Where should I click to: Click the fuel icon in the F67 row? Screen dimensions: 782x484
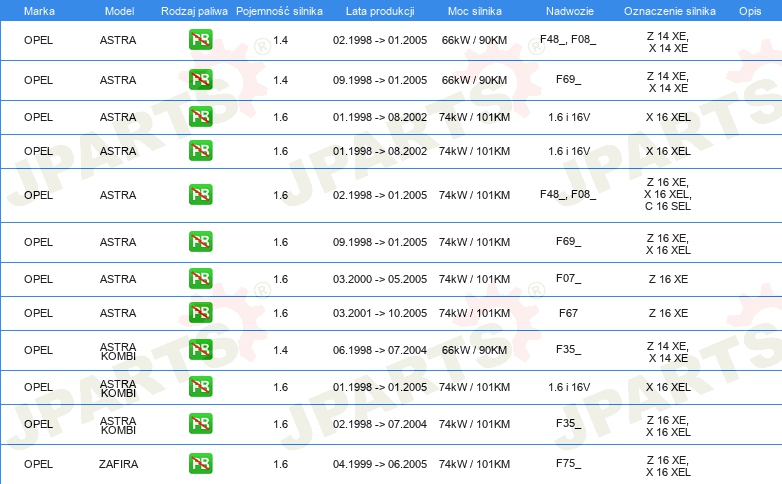coord(200,313)
